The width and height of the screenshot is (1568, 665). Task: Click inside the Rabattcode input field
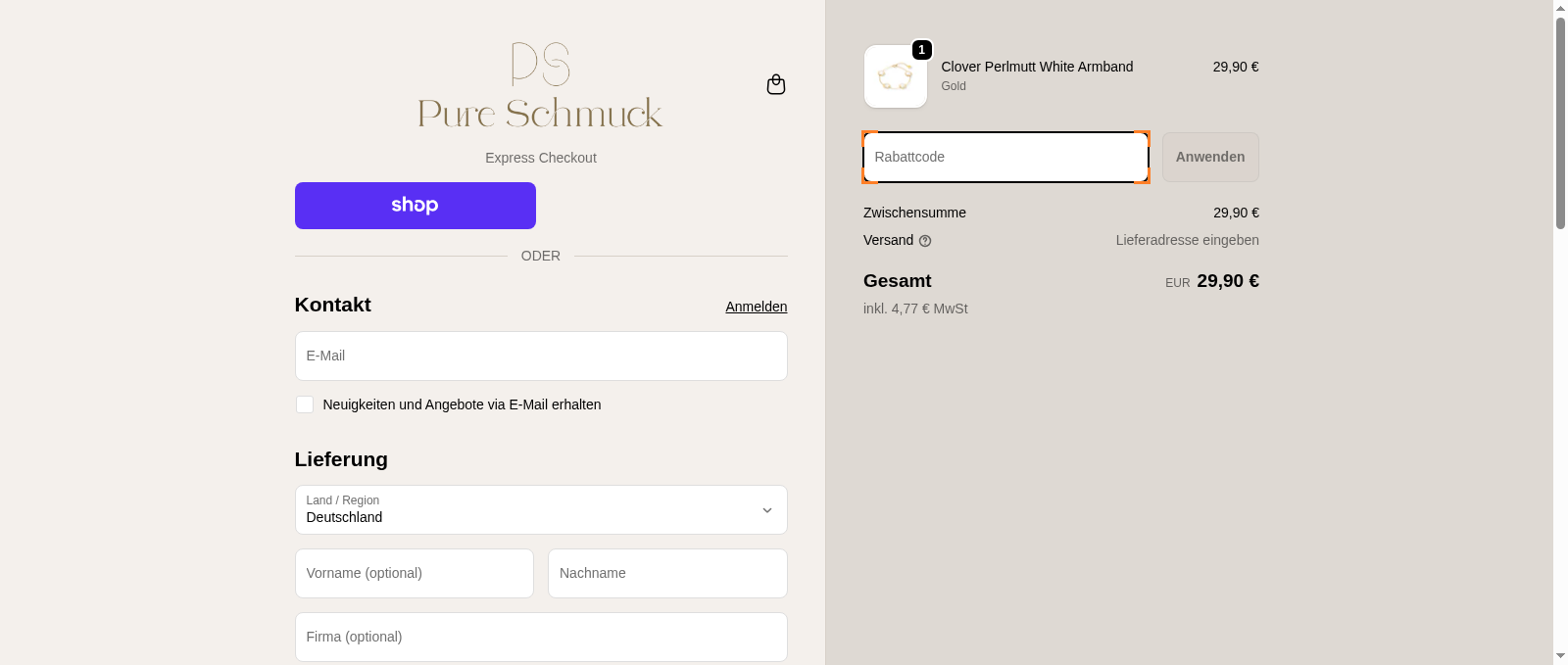pos(1005,157)
